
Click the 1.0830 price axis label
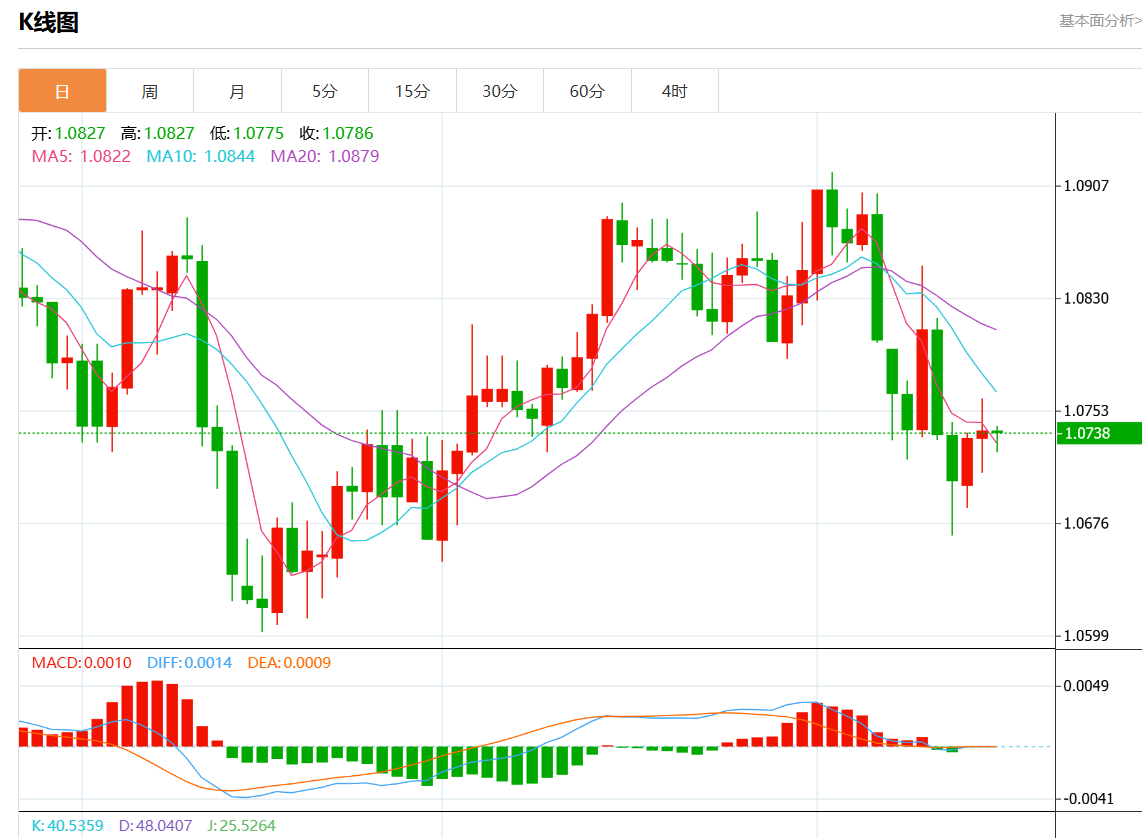[1086, 299]
